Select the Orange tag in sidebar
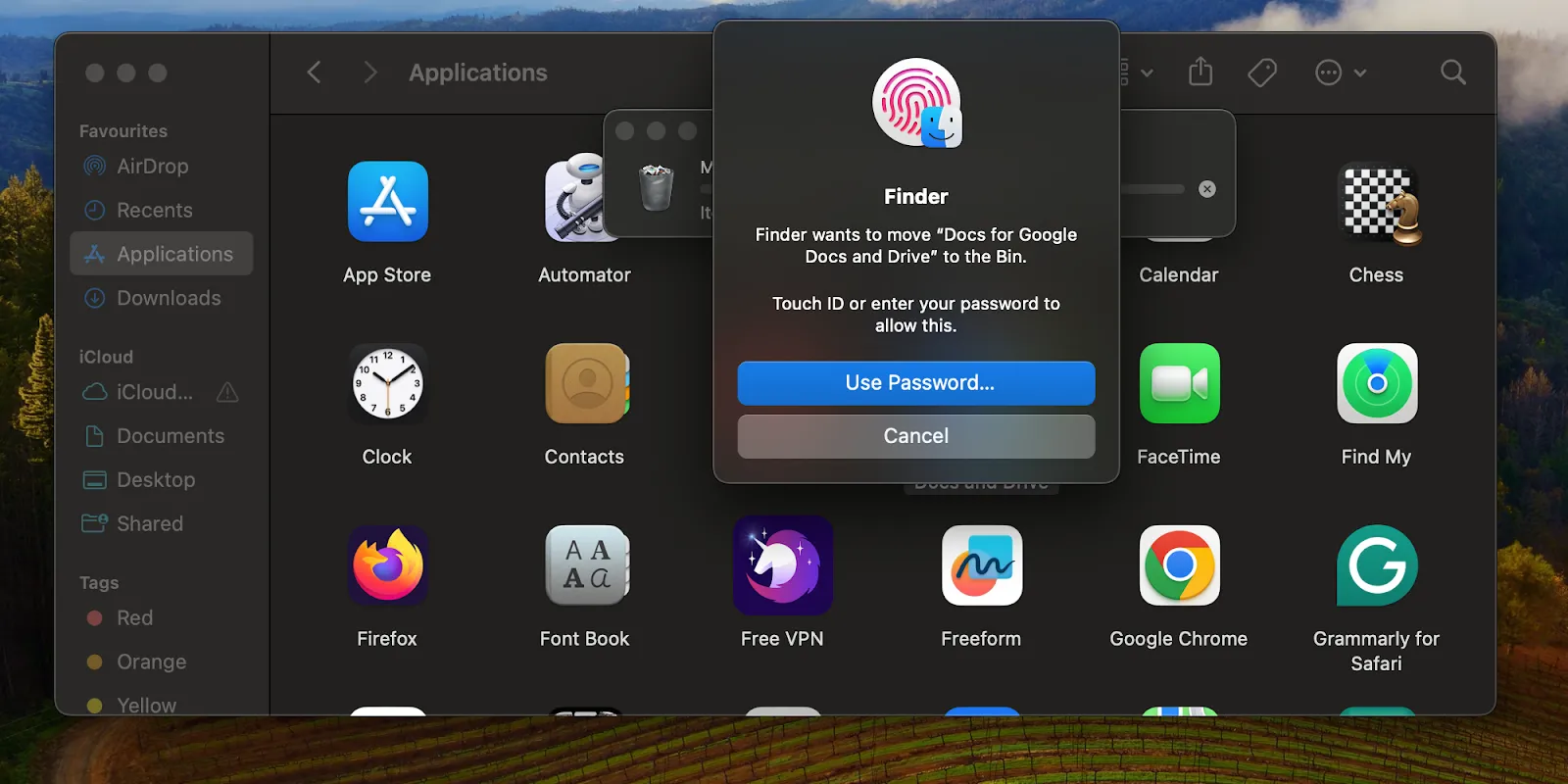 click(x=162, y=662)
